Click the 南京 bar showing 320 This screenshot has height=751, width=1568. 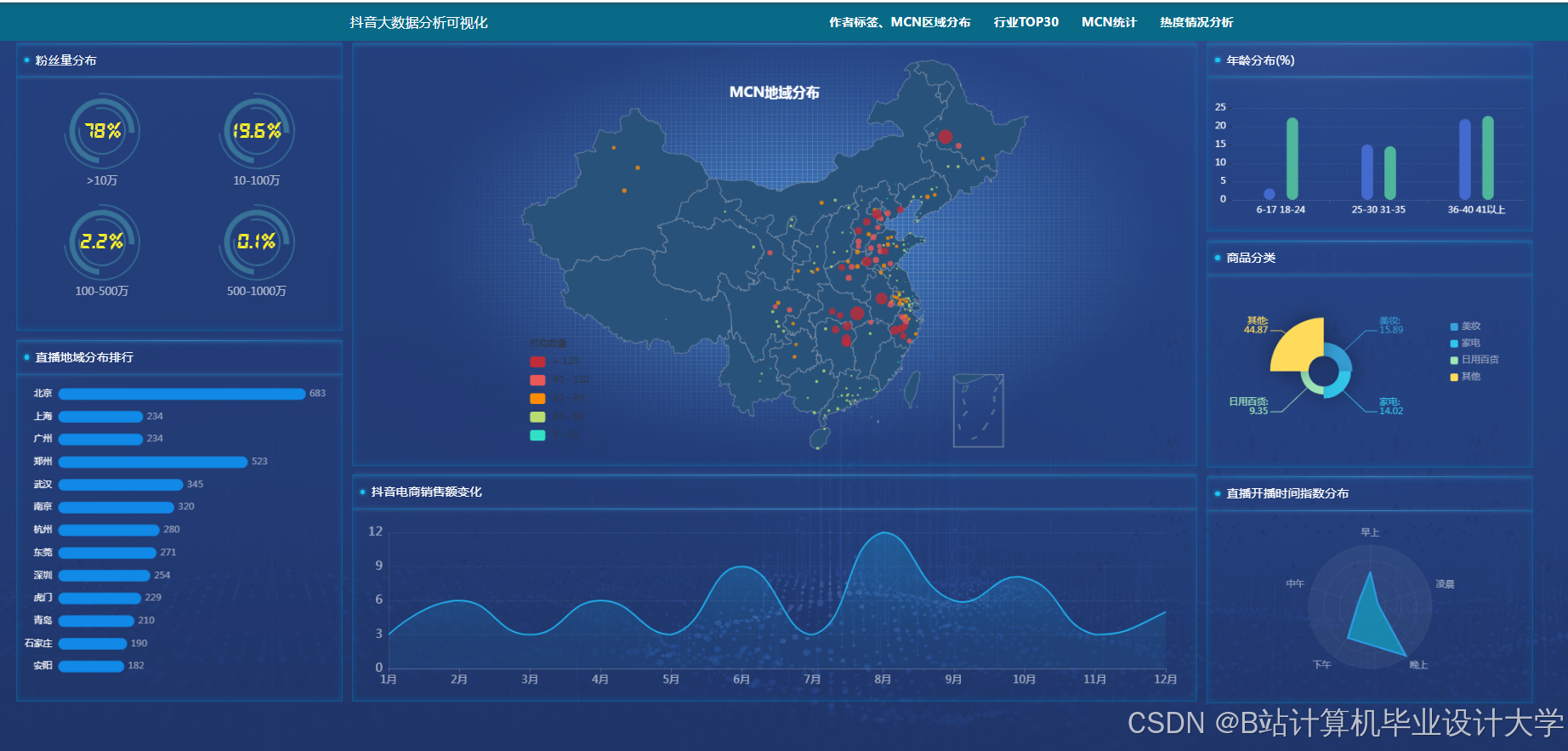click(x=116, y=507)
